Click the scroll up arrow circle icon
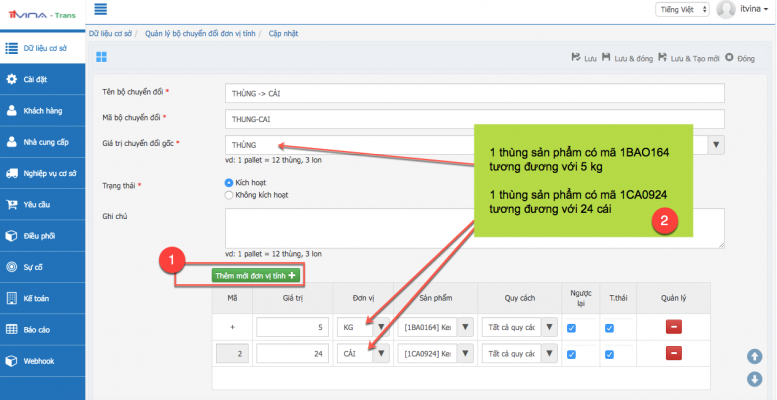The image size is (777, 400). click(754, 356)
